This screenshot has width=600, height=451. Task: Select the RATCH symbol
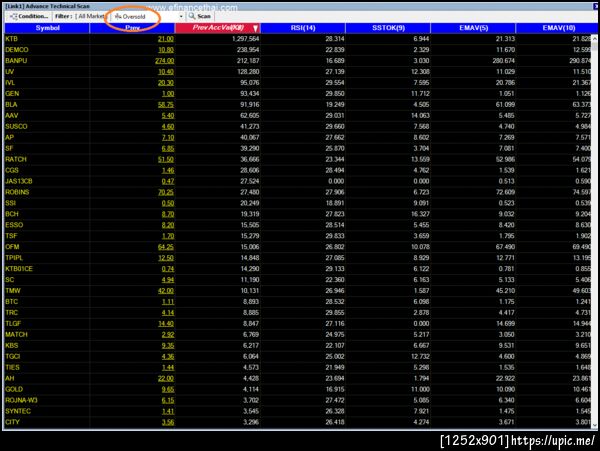click(16, 159)
